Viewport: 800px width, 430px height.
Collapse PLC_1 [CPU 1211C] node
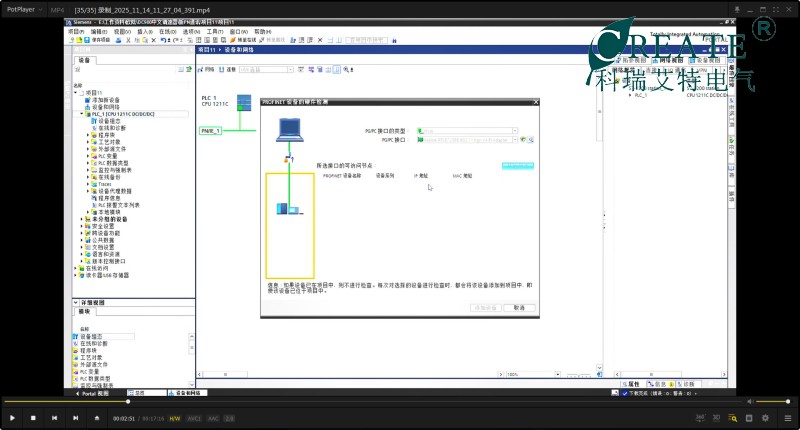(82, 114)
